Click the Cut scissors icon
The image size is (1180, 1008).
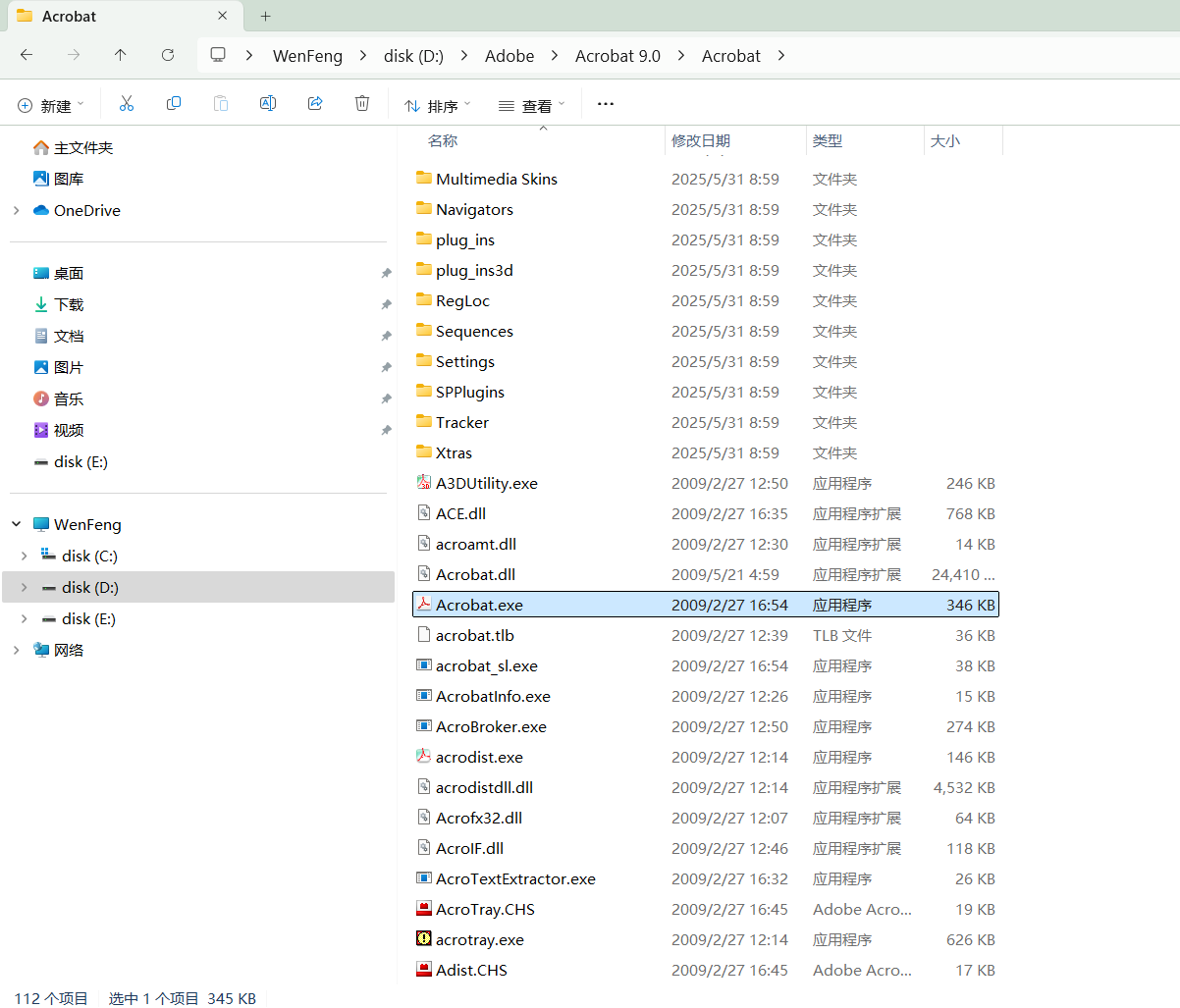[127, 104]
